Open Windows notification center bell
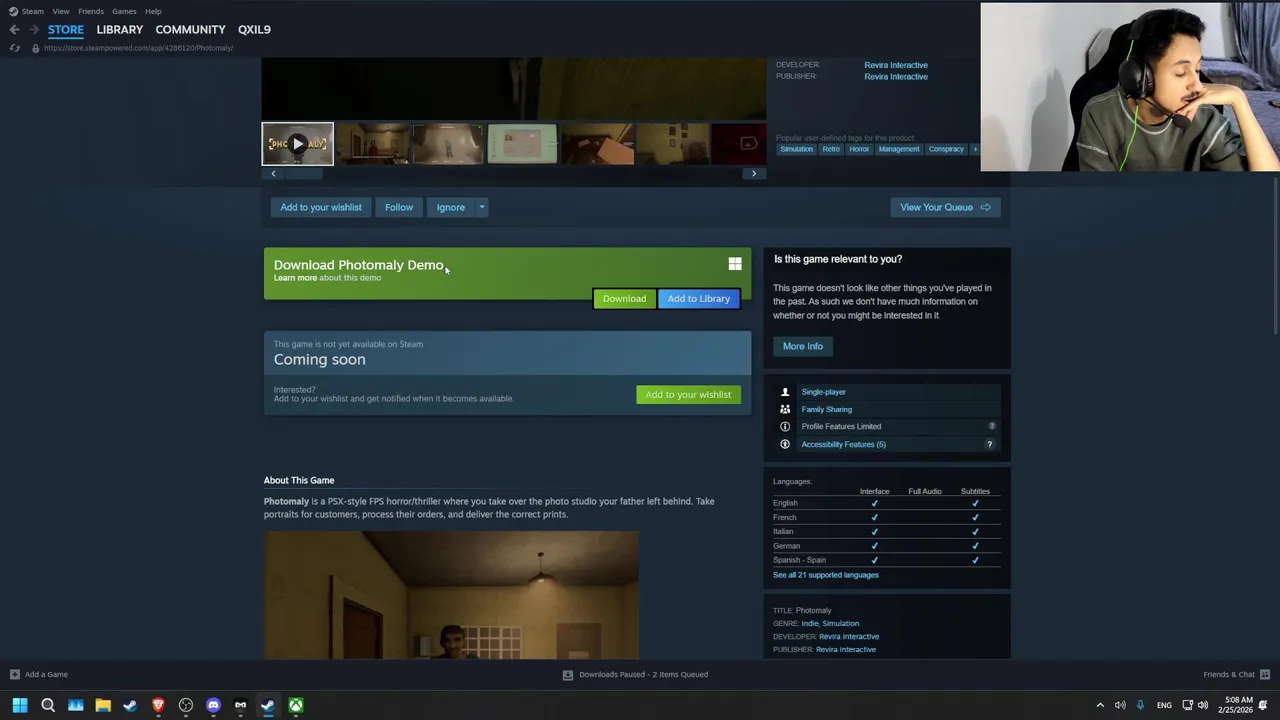 [1263, 705]
